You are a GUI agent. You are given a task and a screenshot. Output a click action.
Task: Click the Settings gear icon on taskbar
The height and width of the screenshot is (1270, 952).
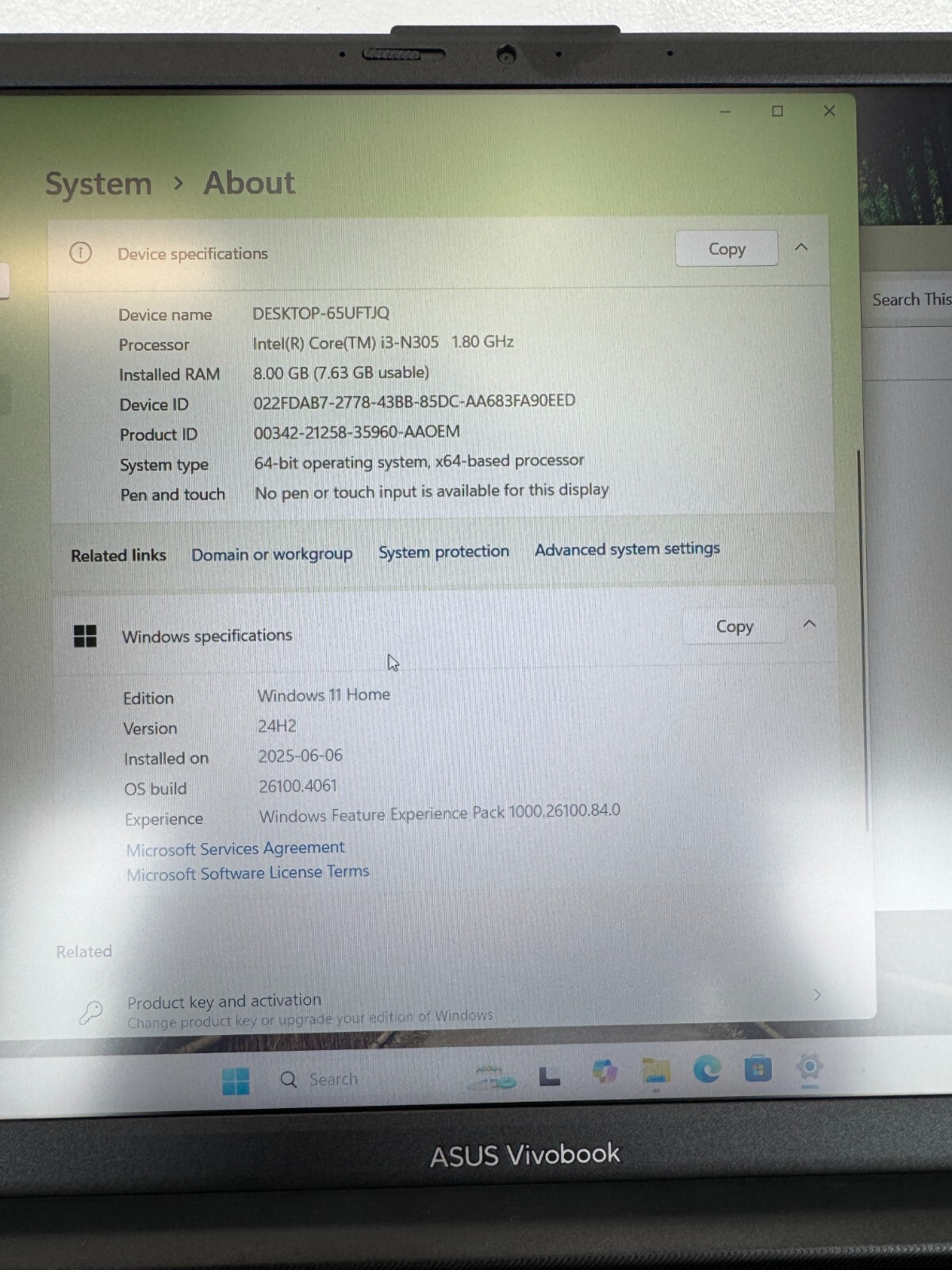pos(809,1068)
